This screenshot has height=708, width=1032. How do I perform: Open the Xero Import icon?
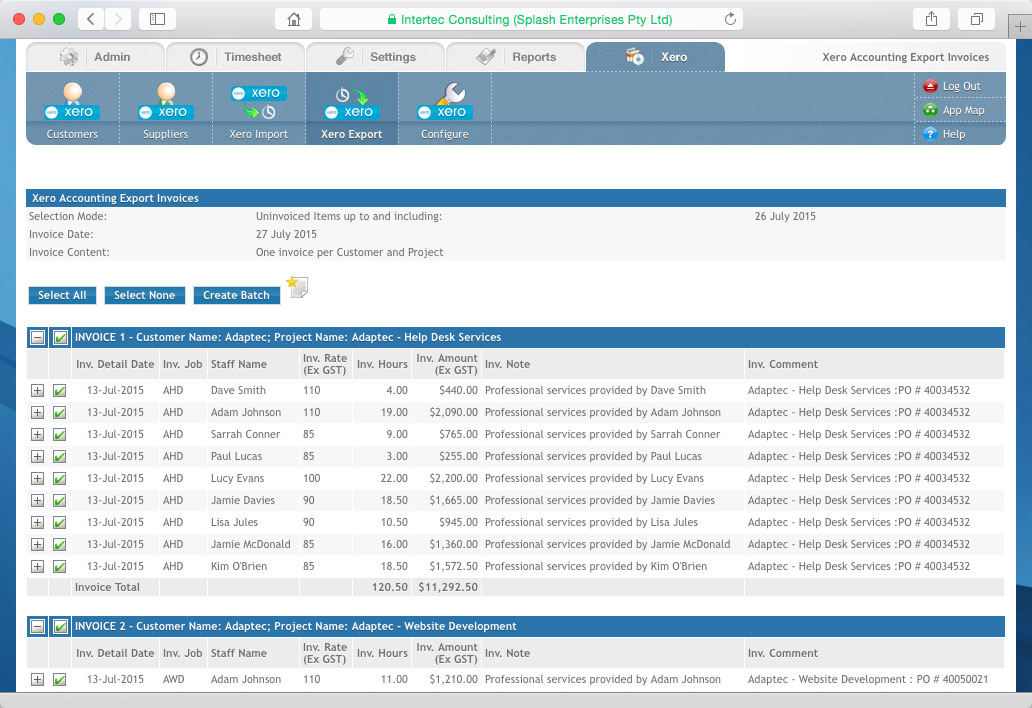(x=259, y=103)
